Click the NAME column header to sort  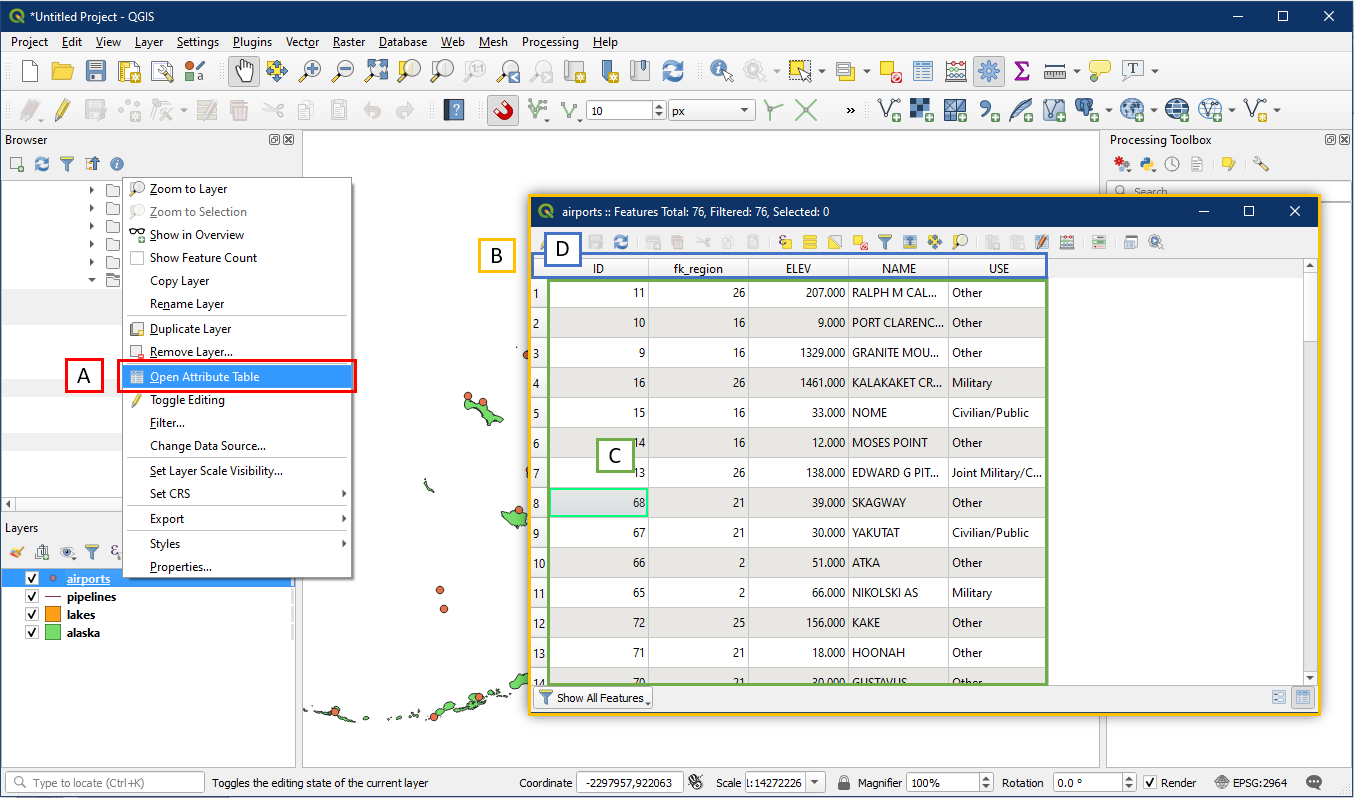point(898,268)
